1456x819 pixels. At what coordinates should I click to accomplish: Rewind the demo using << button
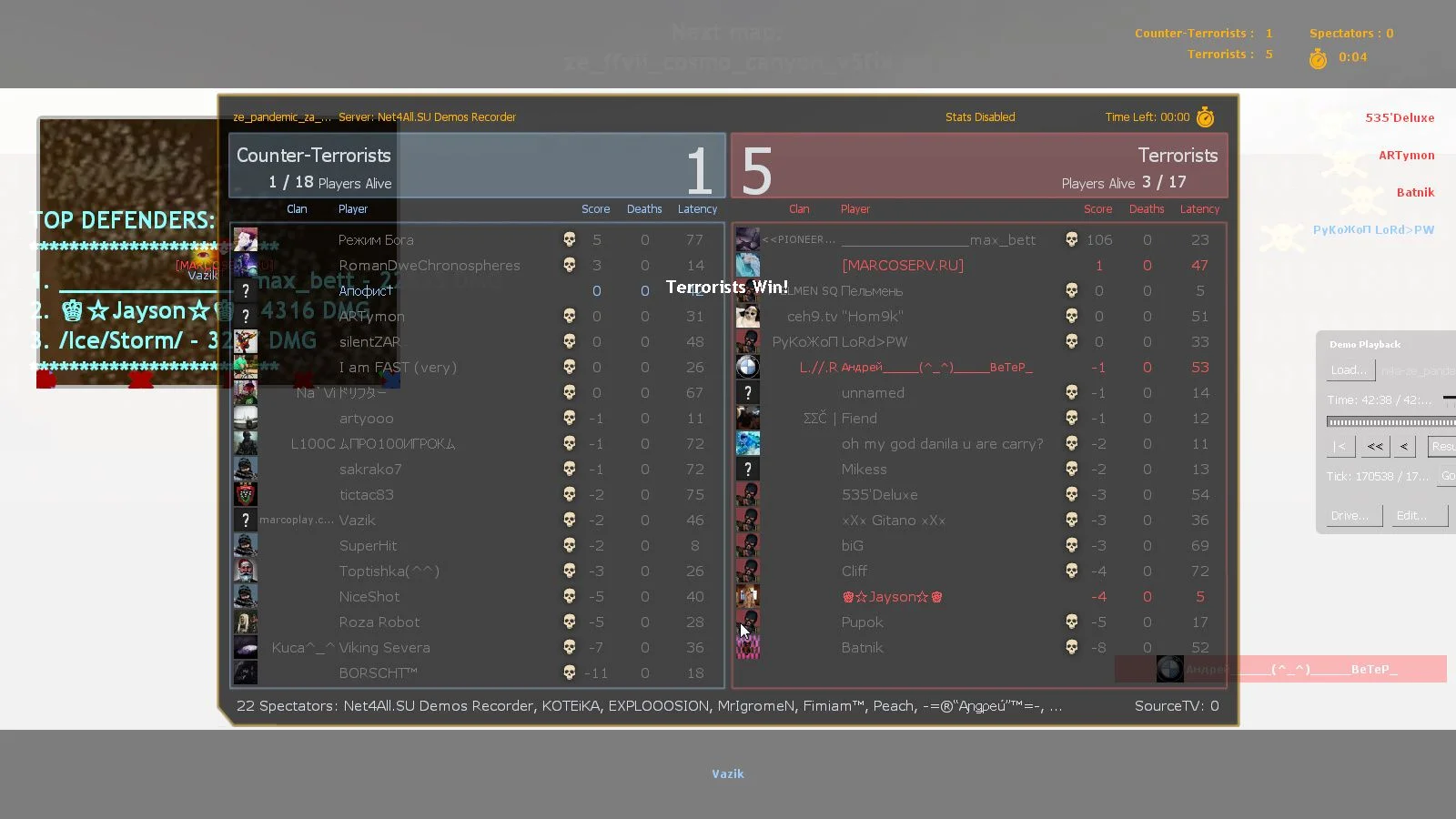pyautogui.click(x=1374, y=447)
